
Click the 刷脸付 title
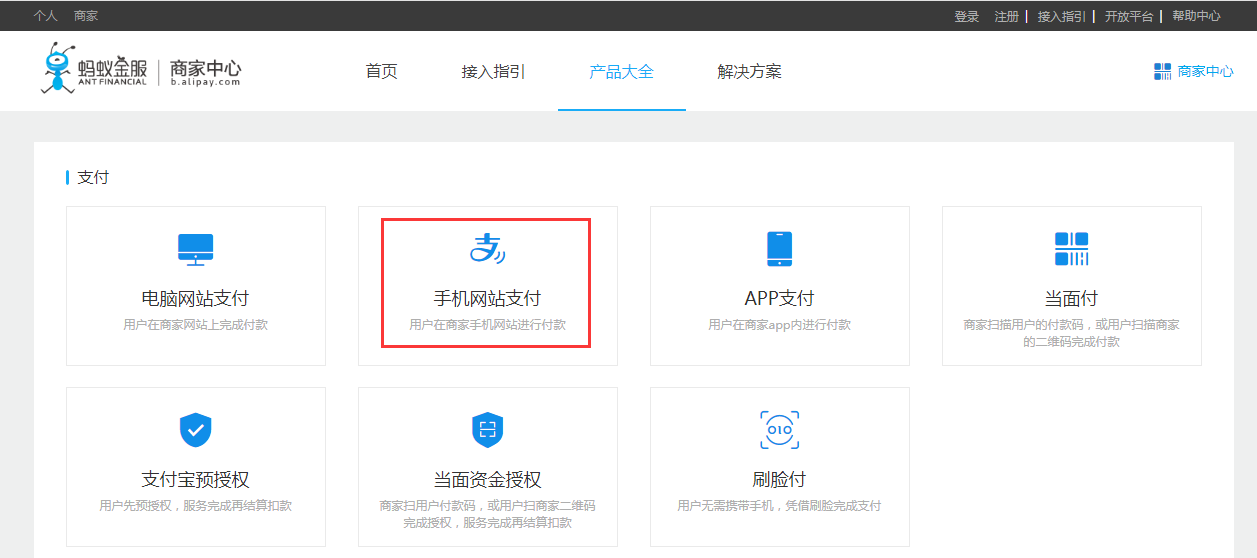pos(779,480)
